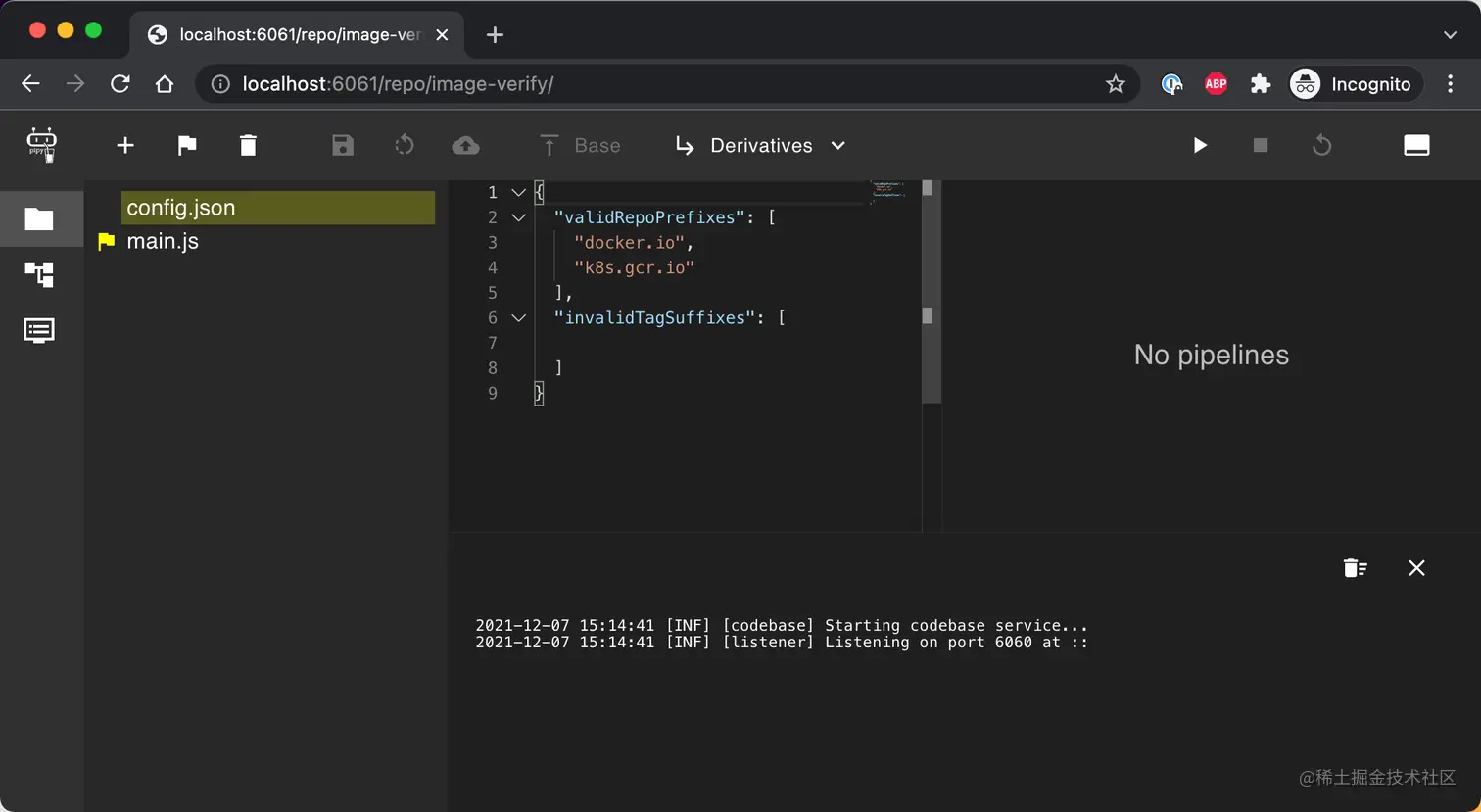Add a new file with plus icon
This screenshot has width=1481, height=812.
tap(125, 145)
